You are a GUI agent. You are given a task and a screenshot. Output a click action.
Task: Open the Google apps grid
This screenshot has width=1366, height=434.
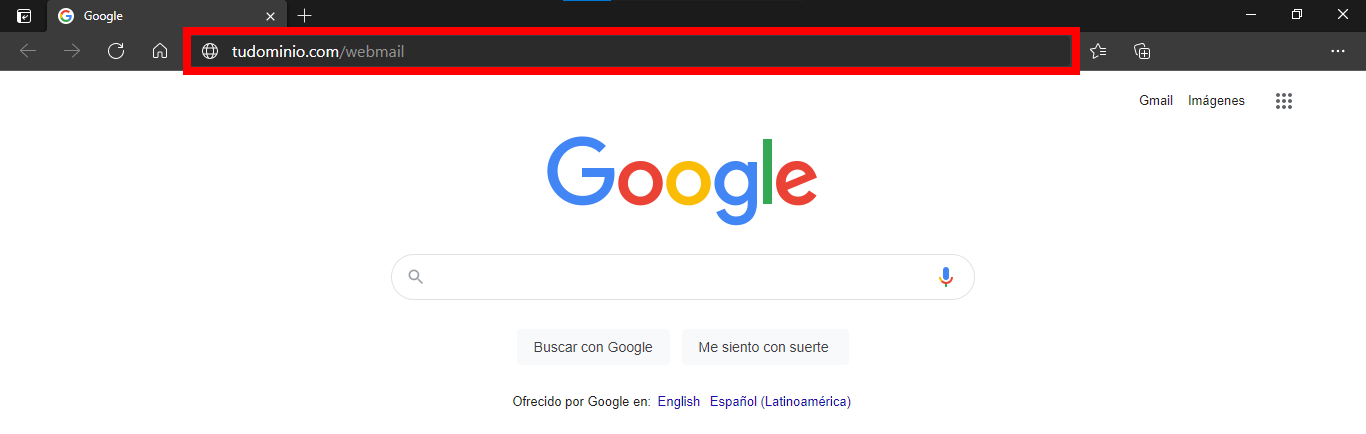click(x=1285, y=101)
